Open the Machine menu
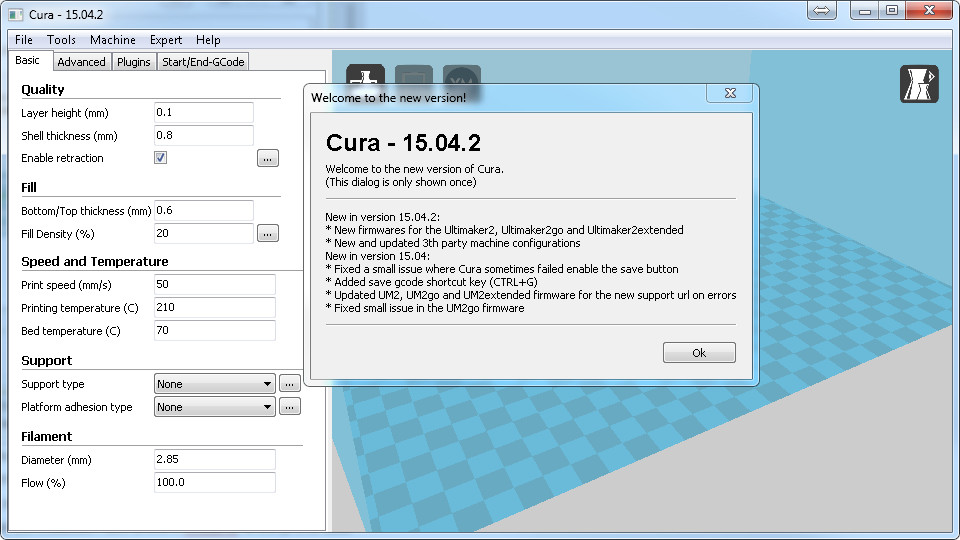The height and width of the screenshot is (540, 960). [x=113, y=40]
